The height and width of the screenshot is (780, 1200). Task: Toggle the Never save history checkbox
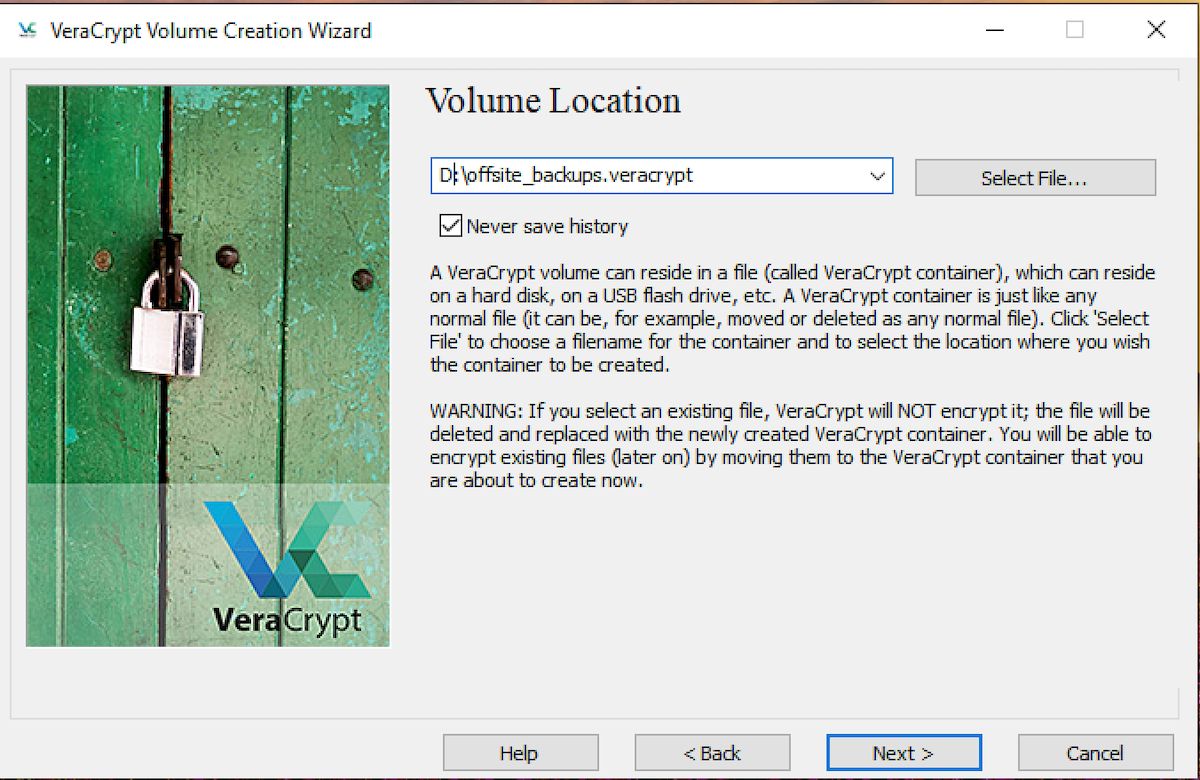click(450, 226)
